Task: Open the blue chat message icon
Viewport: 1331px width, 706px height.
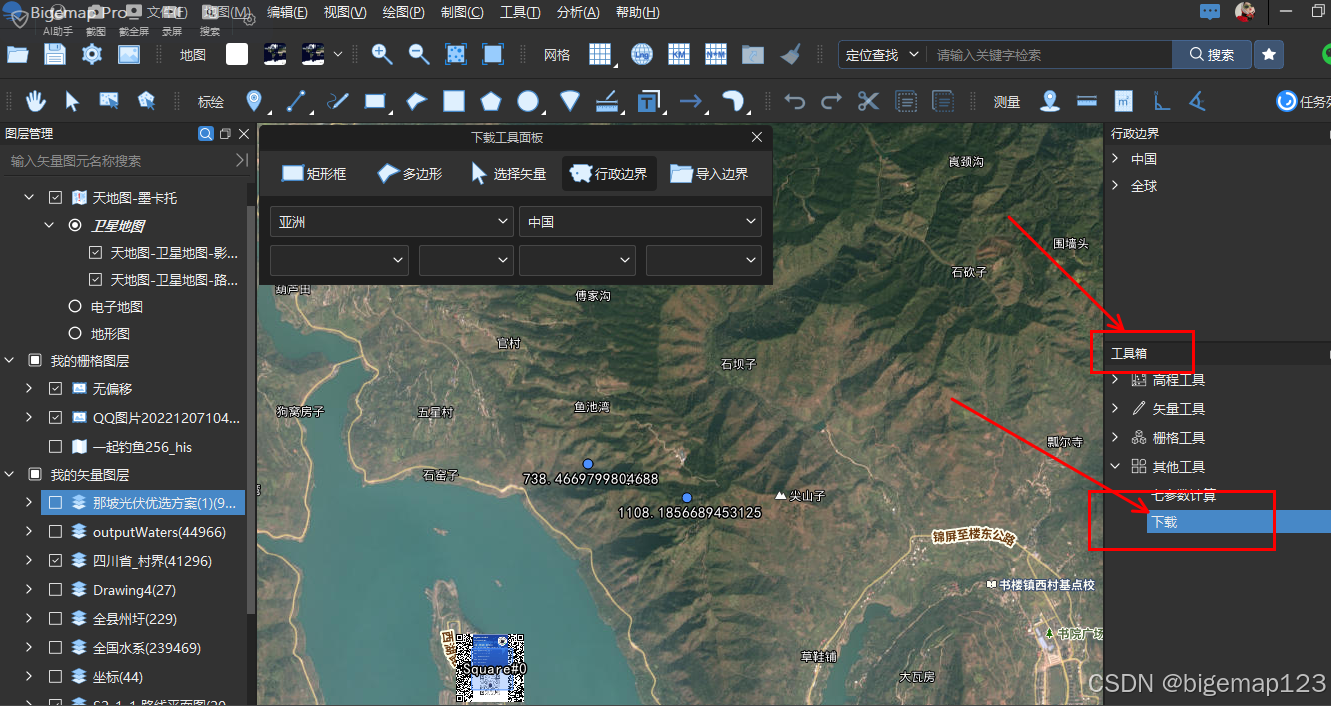Action: pos(1210,12)
